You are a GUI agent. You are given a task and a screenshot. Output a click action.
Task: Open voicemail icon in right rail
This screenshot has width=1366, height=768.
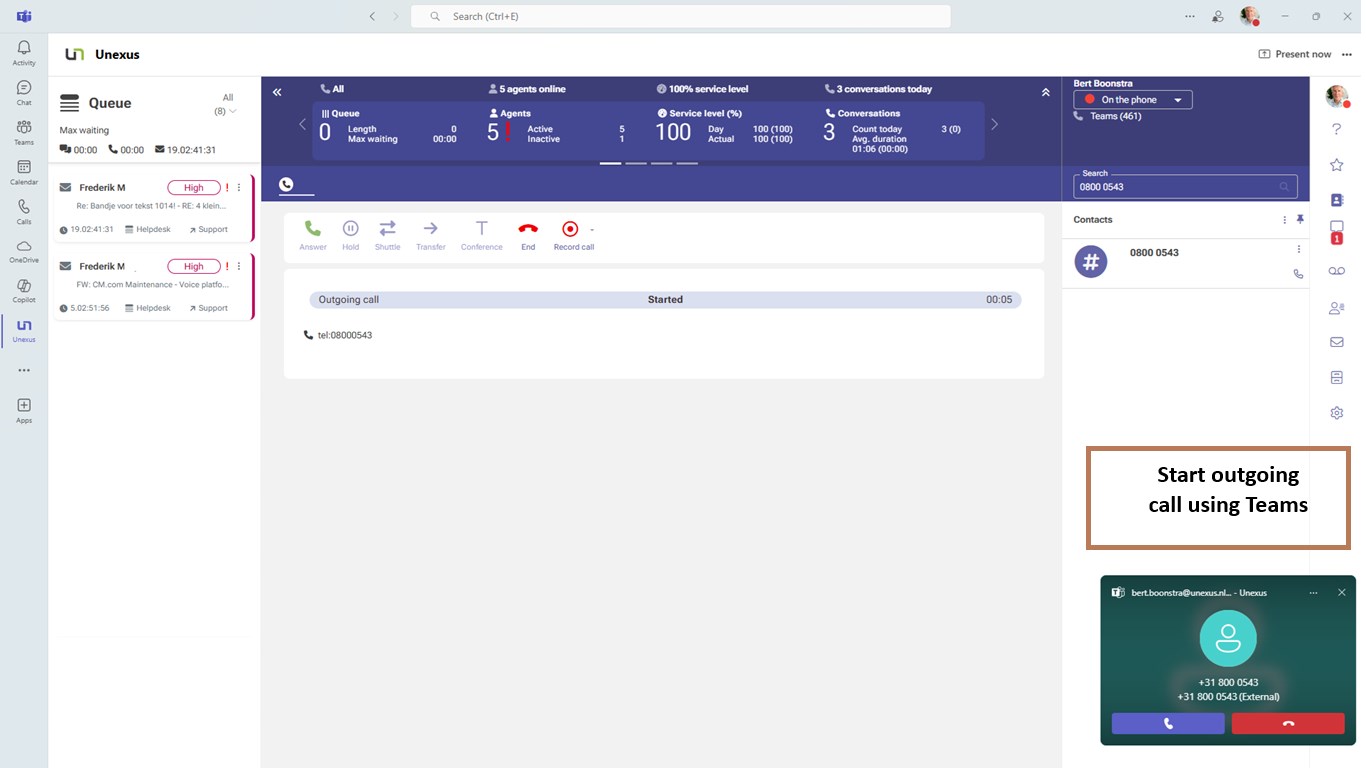click(x=1336, y=271)
